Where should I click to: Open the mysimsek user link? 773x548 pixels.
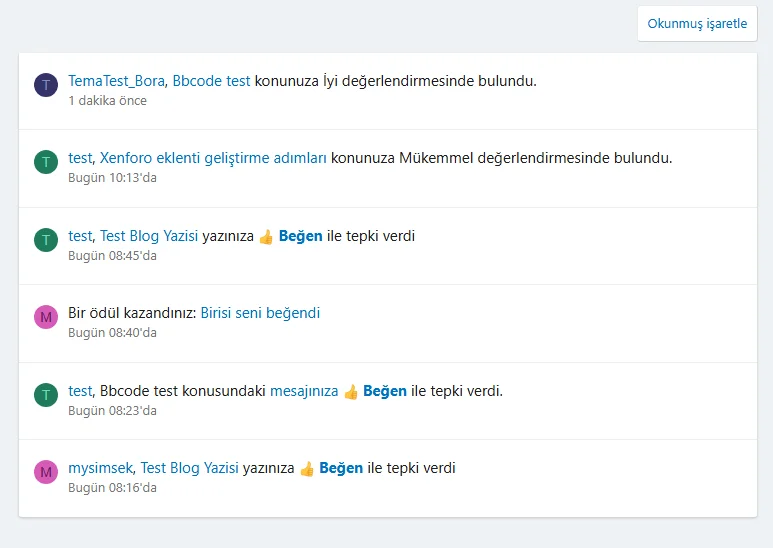[x=100, y=468]
